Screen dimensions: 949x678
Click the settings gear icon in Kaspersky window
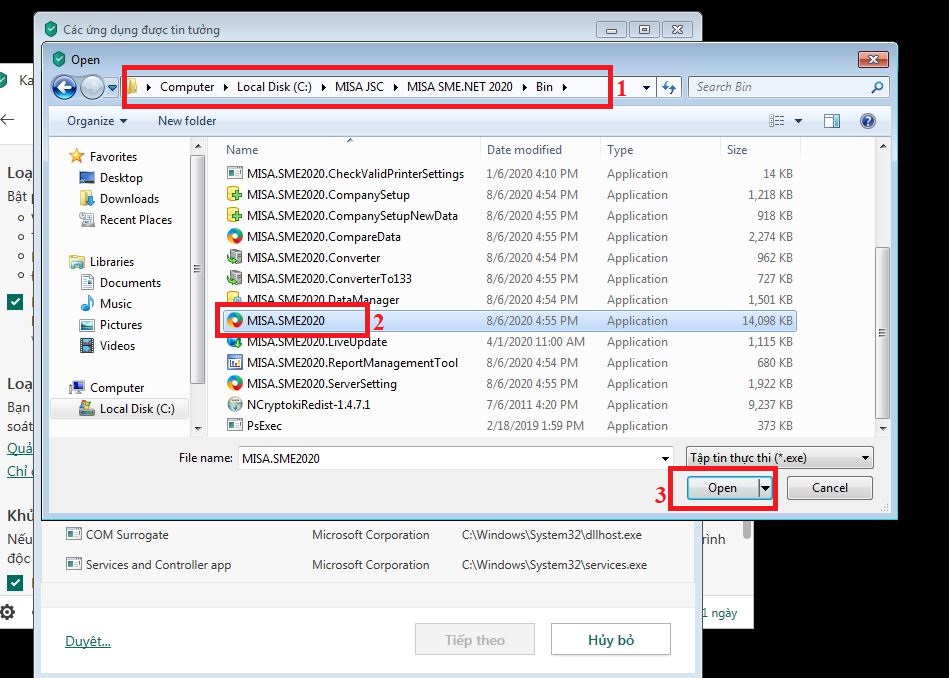(x=7, y=612)
